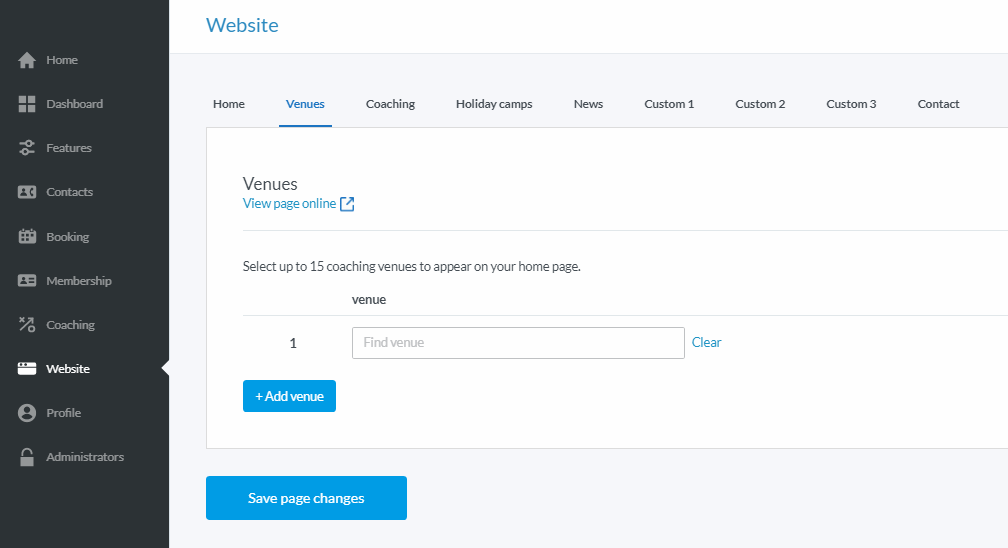Screen dimensions: 1008x548
Task: Switch to the Coaching tab
Action: point(390,104)
